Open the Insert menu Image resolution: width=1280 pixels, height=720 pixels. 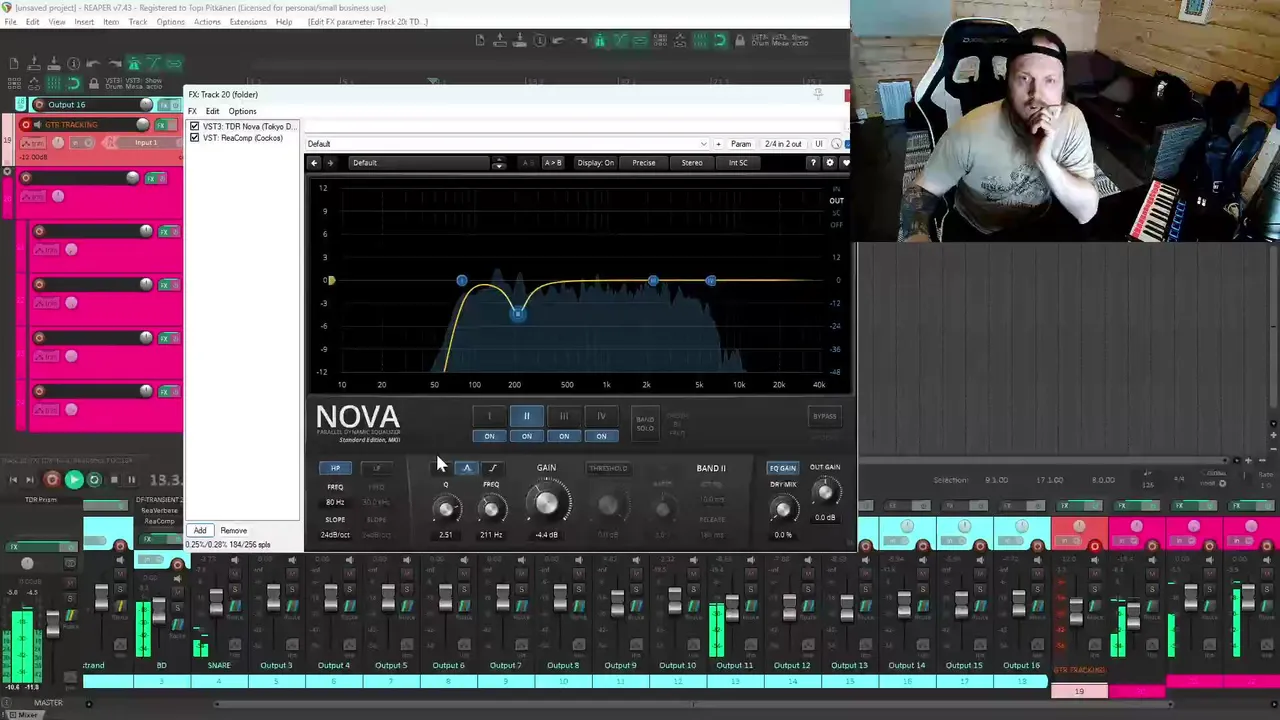point(84,22)
